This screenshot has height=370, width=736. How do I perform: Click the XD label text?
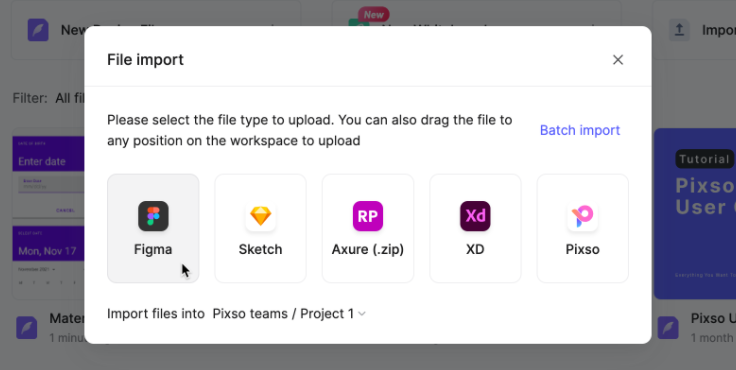pyautogui.click(x=475, y=249)
